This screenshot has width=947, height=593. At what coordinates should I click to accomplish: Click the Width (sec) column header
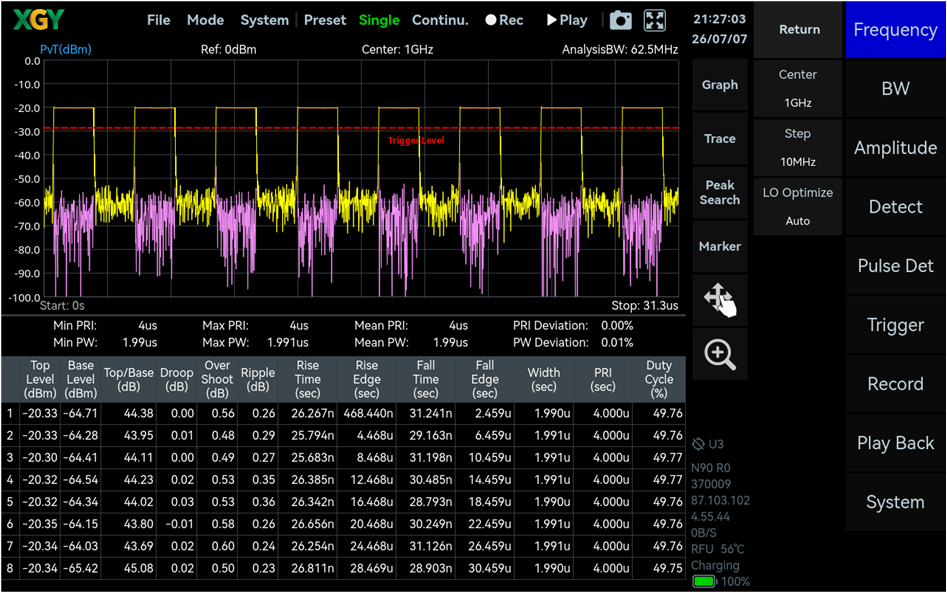tap(544, 379)
